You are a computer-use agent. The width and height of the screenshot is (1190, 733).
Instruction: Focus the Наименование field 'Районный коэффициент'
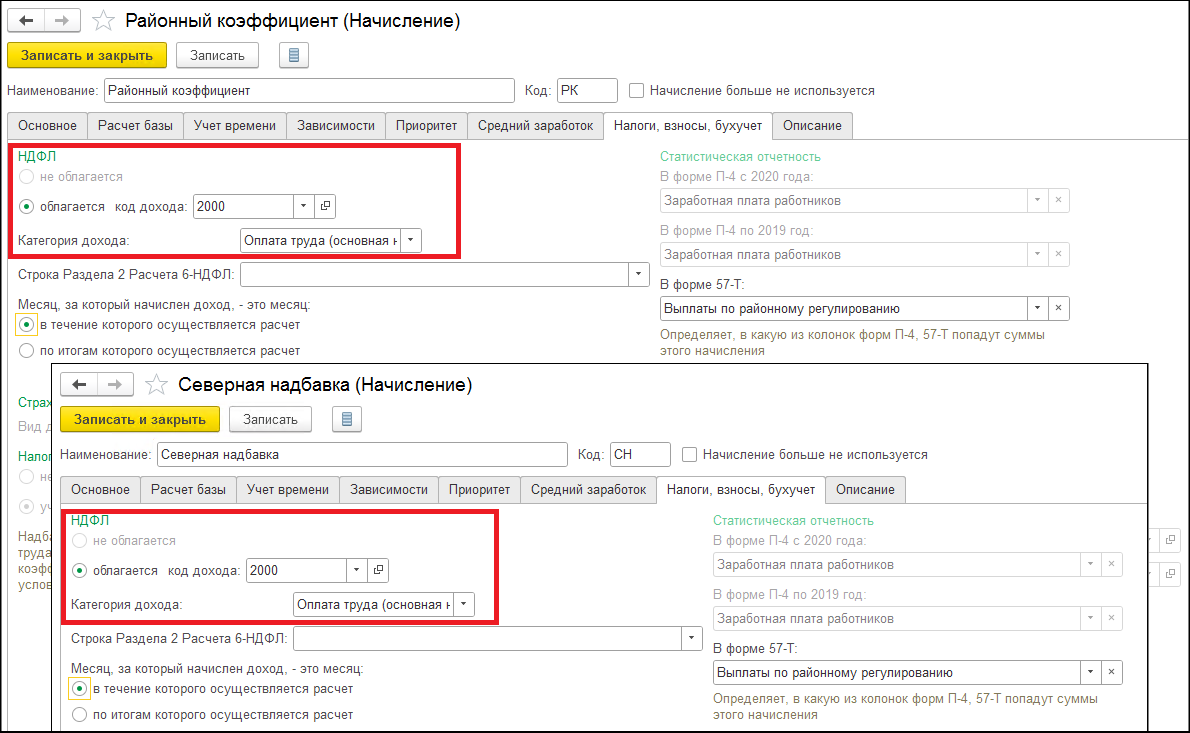tap(309, 91)
